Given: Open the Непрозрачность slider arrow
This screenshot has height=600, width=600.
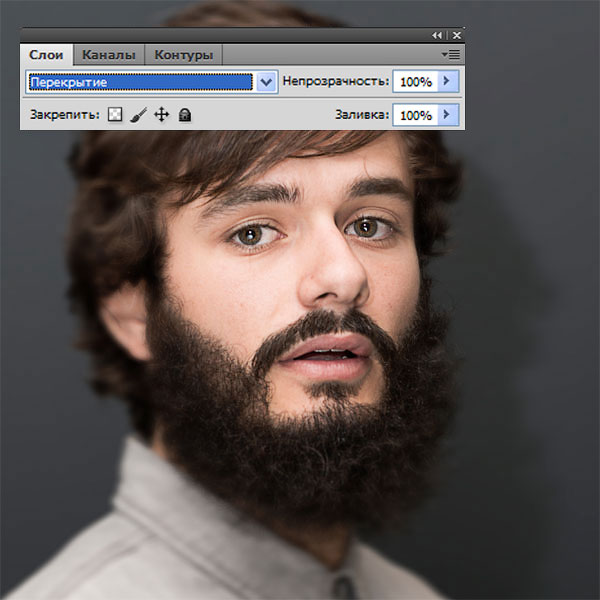Looking at the screenshot, I should pos(448,82).
